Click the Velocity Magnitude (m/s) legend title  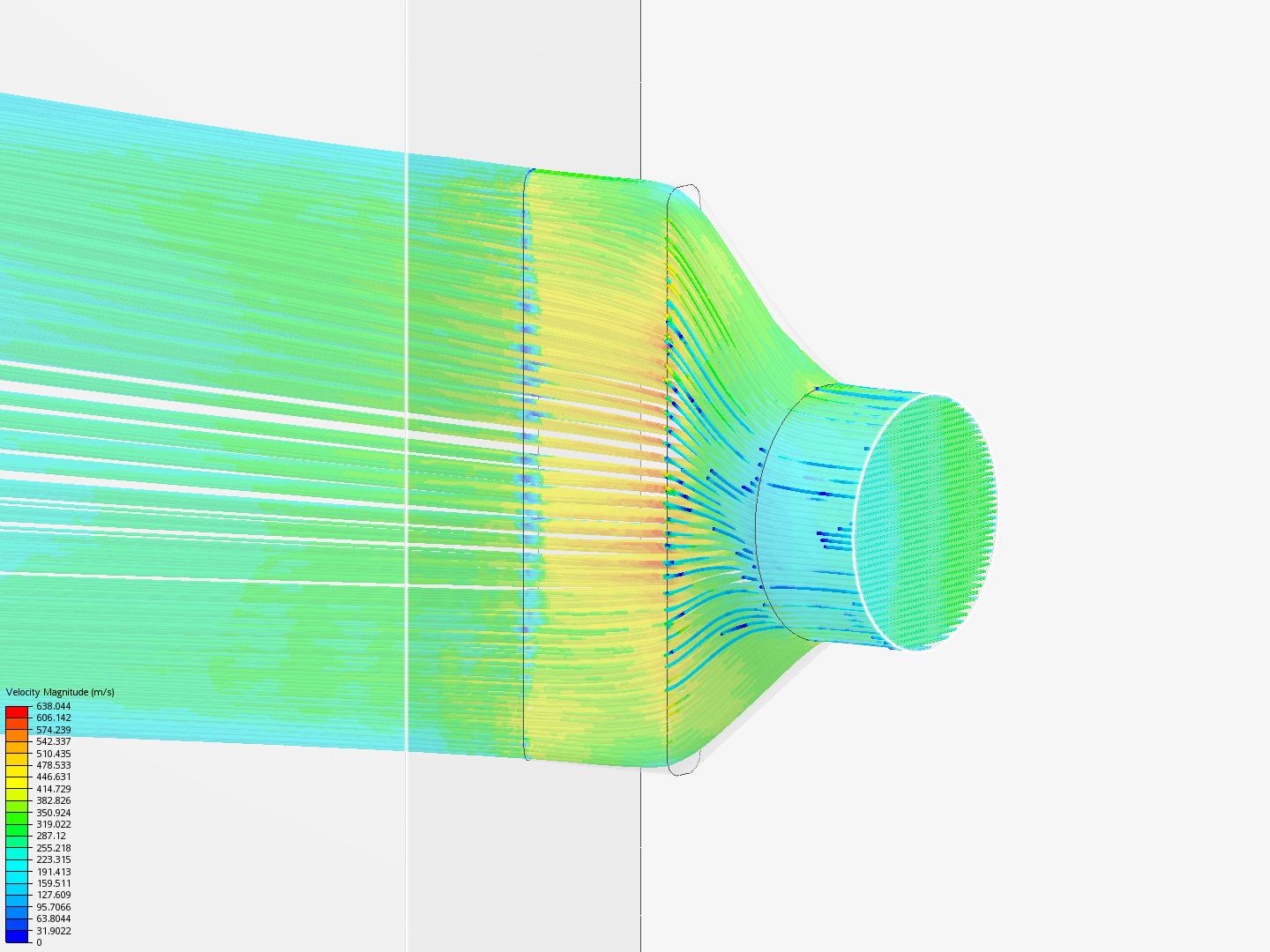pos(60,692)
